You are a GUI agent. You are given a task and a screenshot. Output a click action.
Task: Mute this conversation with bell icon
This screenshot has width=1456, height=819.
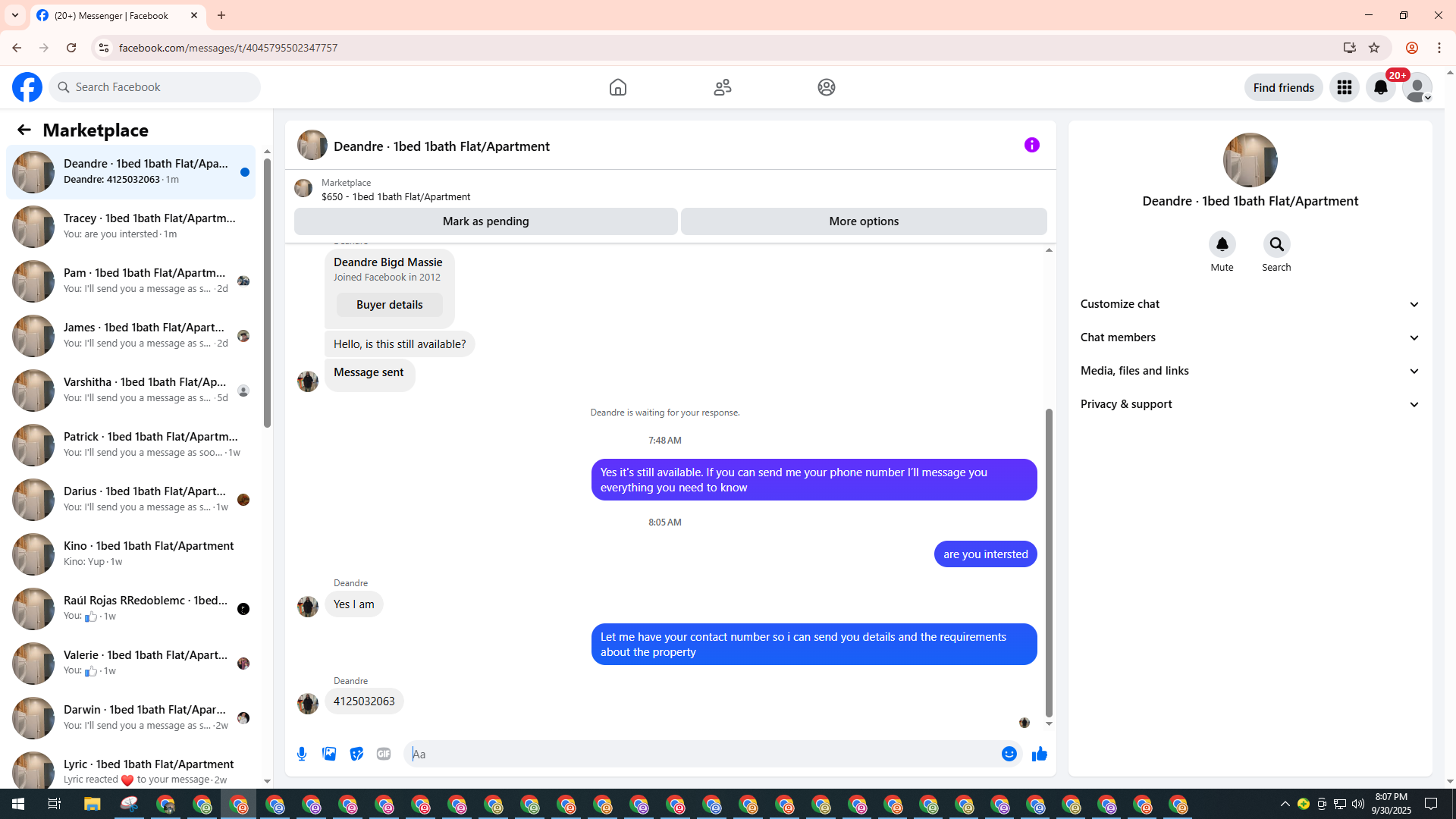click(x=1222, y=244)
